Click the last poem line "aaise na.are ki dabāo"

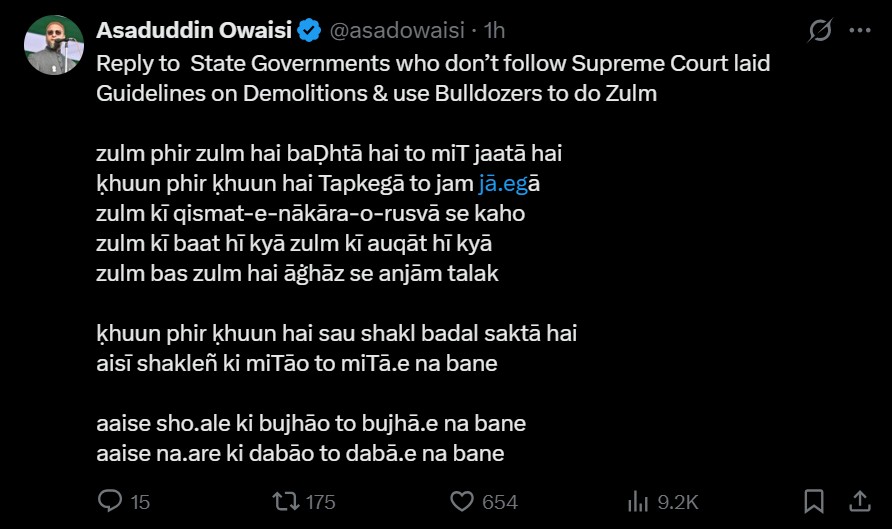[299, 453]
